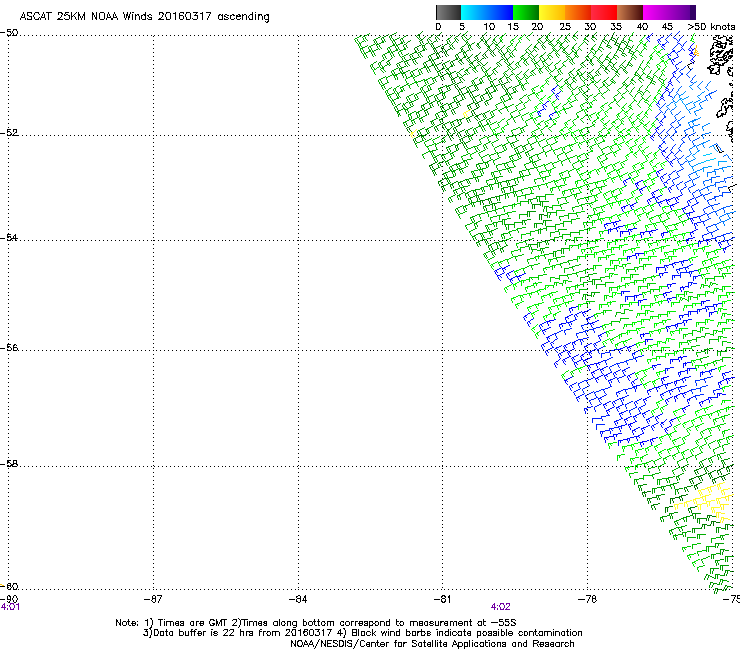Click the purple 4:01 time stamp
Screen dimensions: 740x650
coord(10,607)
